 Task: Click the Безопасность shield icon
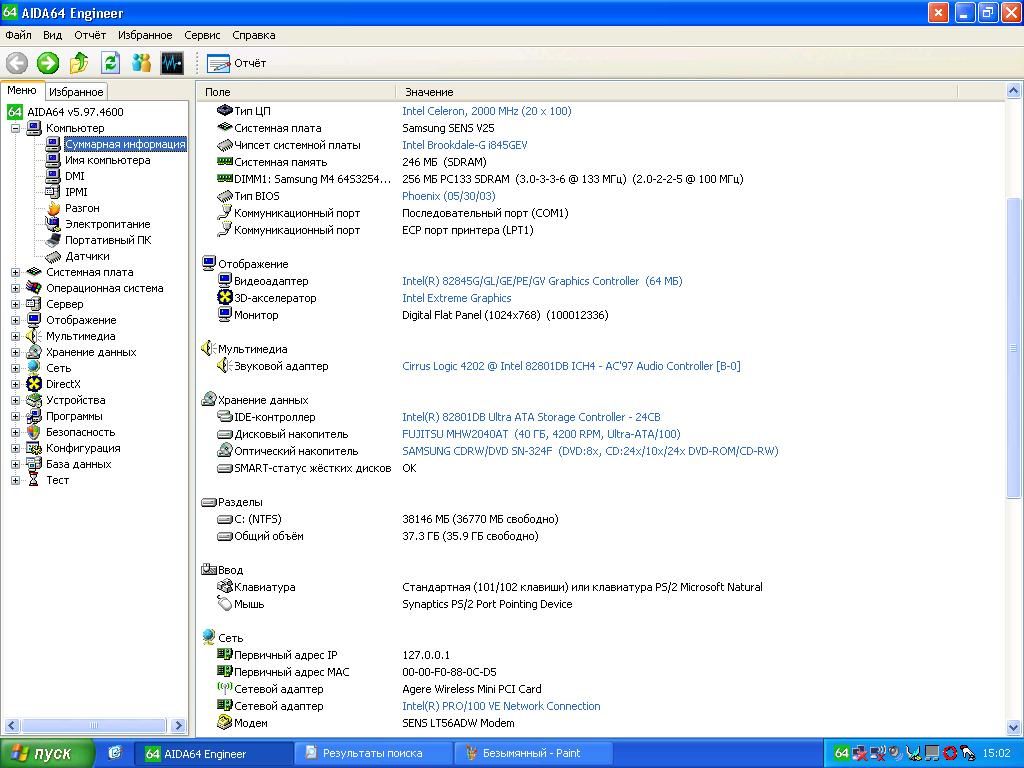pos(34,432)
